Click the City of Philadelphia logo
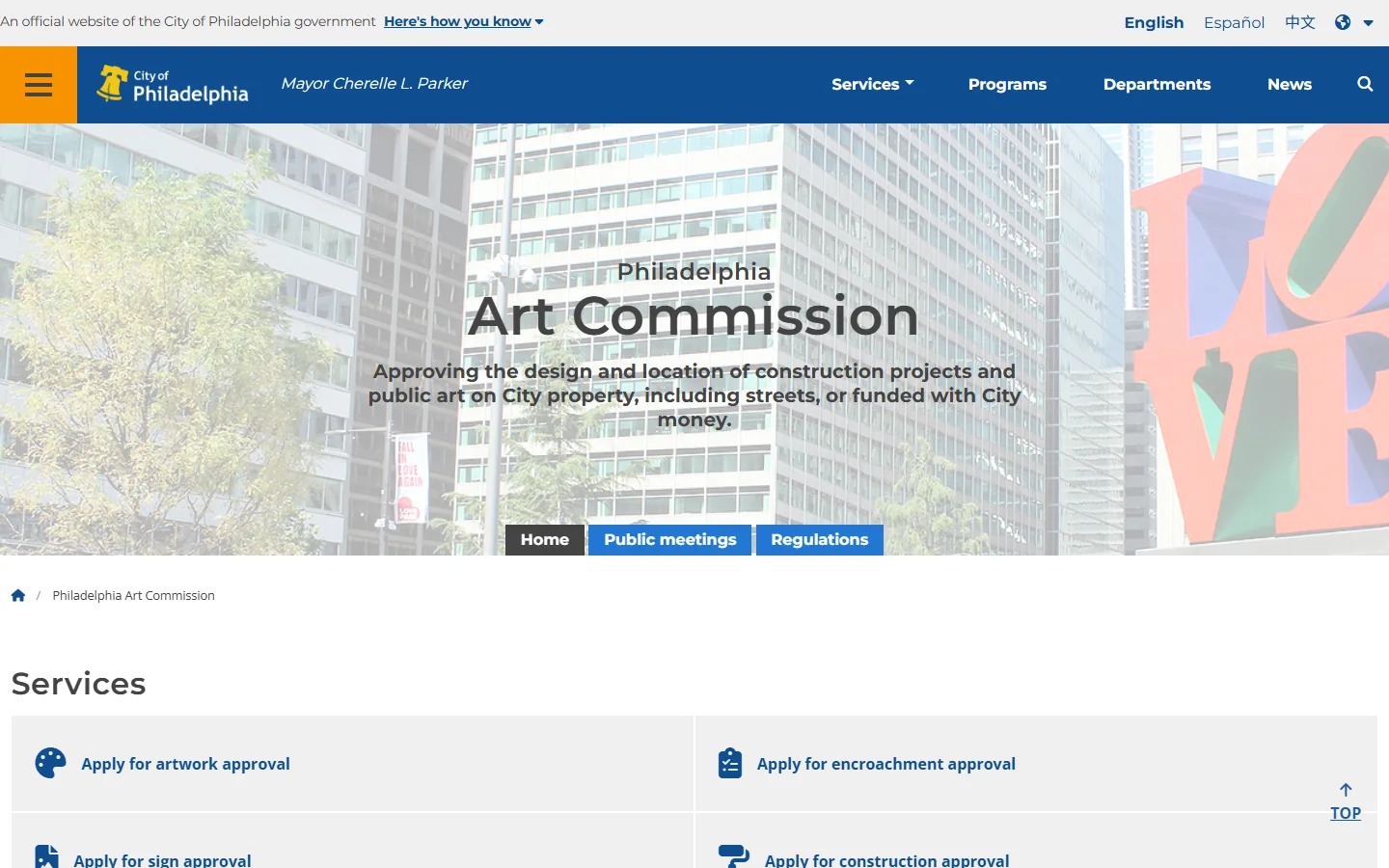The height and width of the screenshot is (868, 1389). pos(173,85)
